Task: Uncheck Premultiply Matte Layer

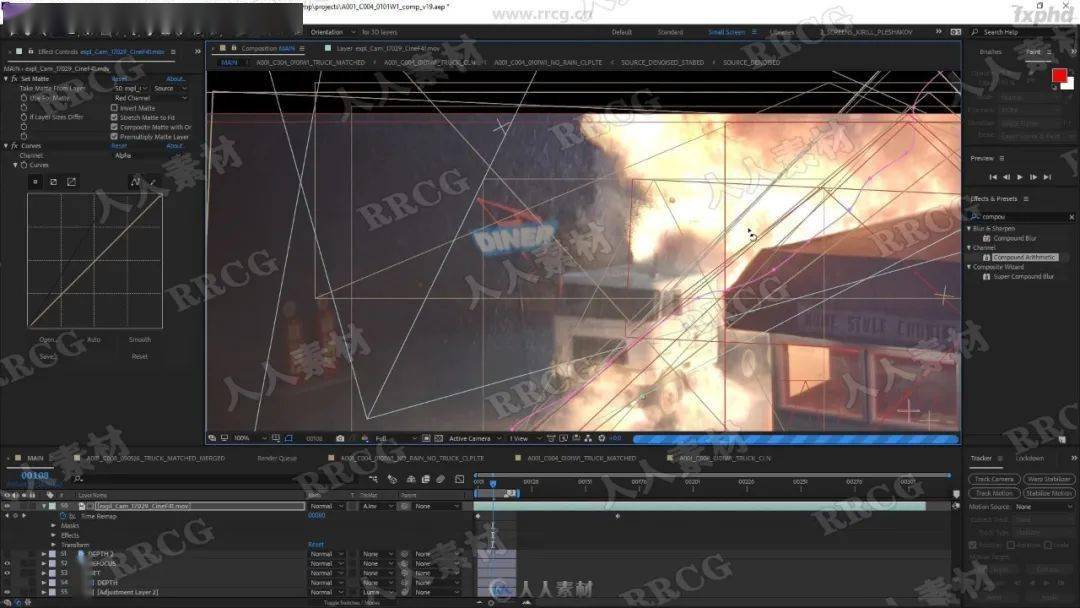Action: 114,136
